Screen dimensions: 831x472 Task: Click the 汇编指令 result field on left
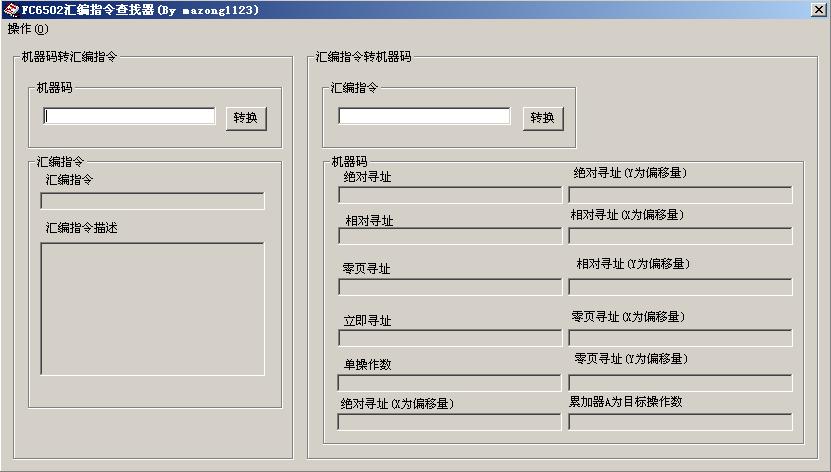tap(152, 201)
